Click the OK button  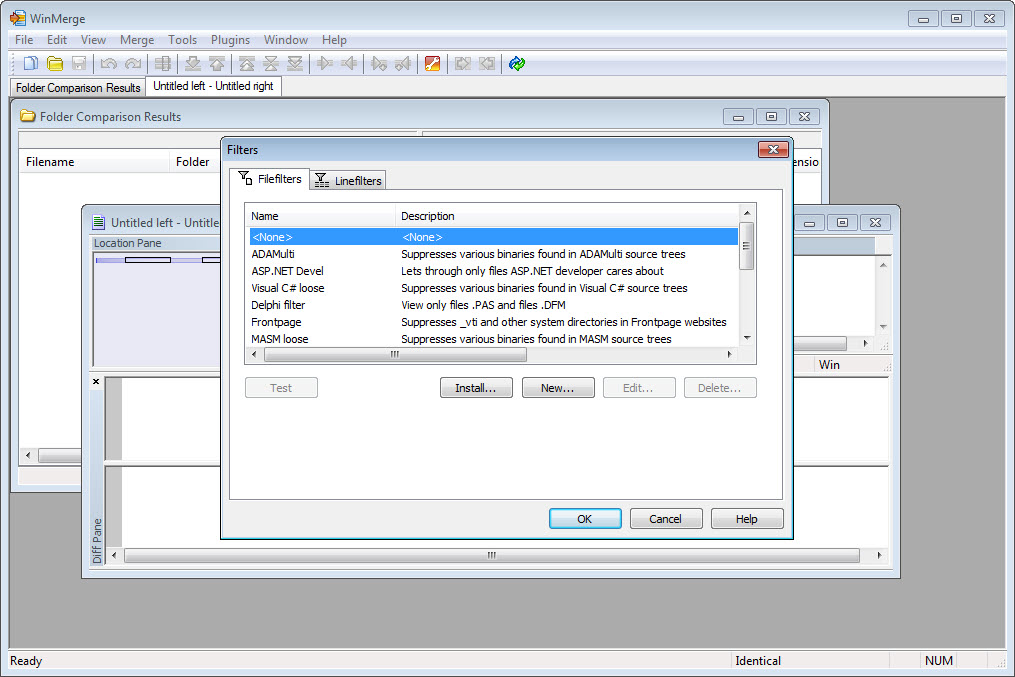pyautogui.click(x=585, y=518)
